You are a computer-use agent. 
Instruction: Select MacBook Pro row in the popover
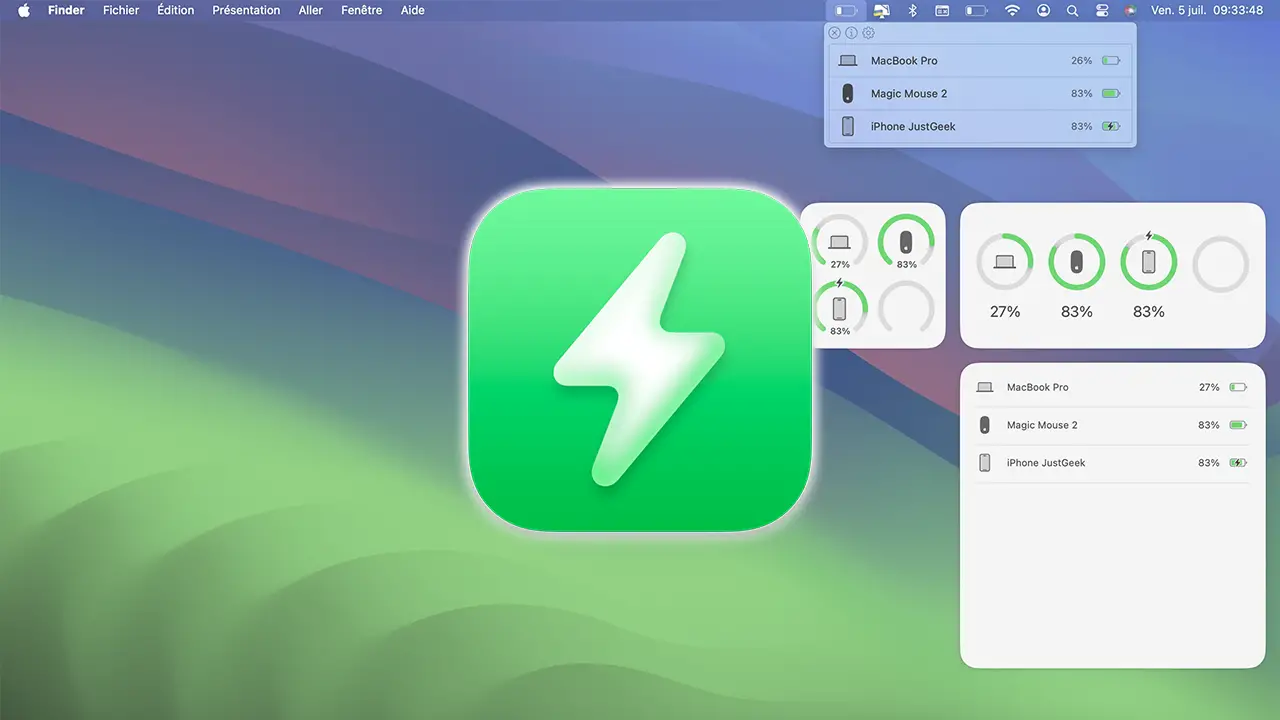[x=980, y=60]
